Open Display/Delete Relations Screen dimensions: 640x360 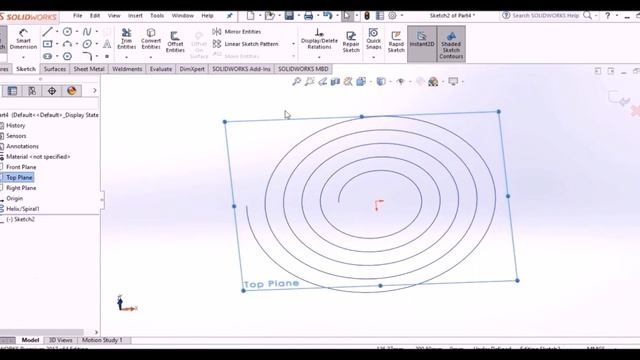tap(319, 39)
